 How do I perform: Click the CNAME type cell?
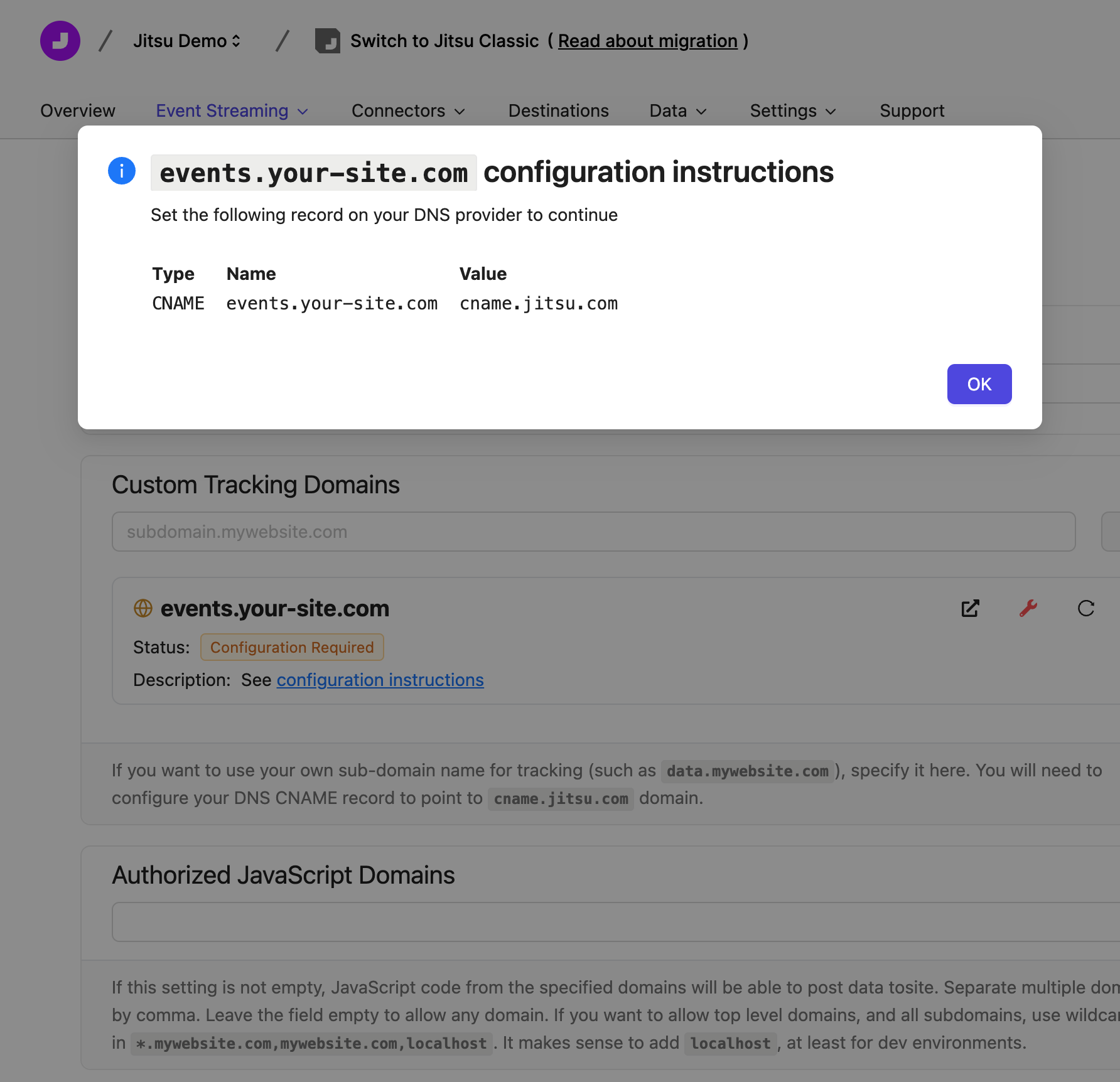tap(178, 304)
